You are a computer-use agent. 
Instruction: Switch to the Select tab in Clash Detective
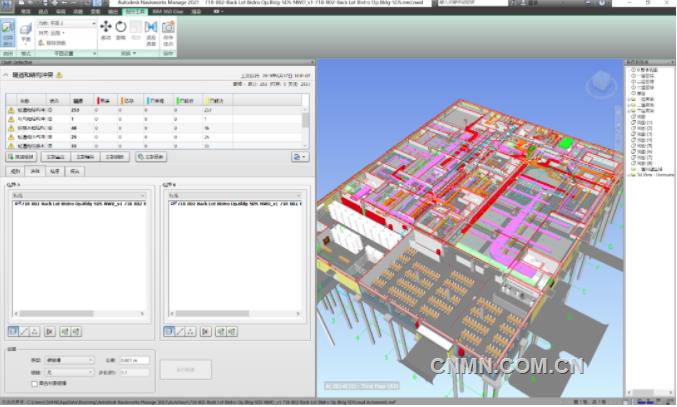[34, 170]
